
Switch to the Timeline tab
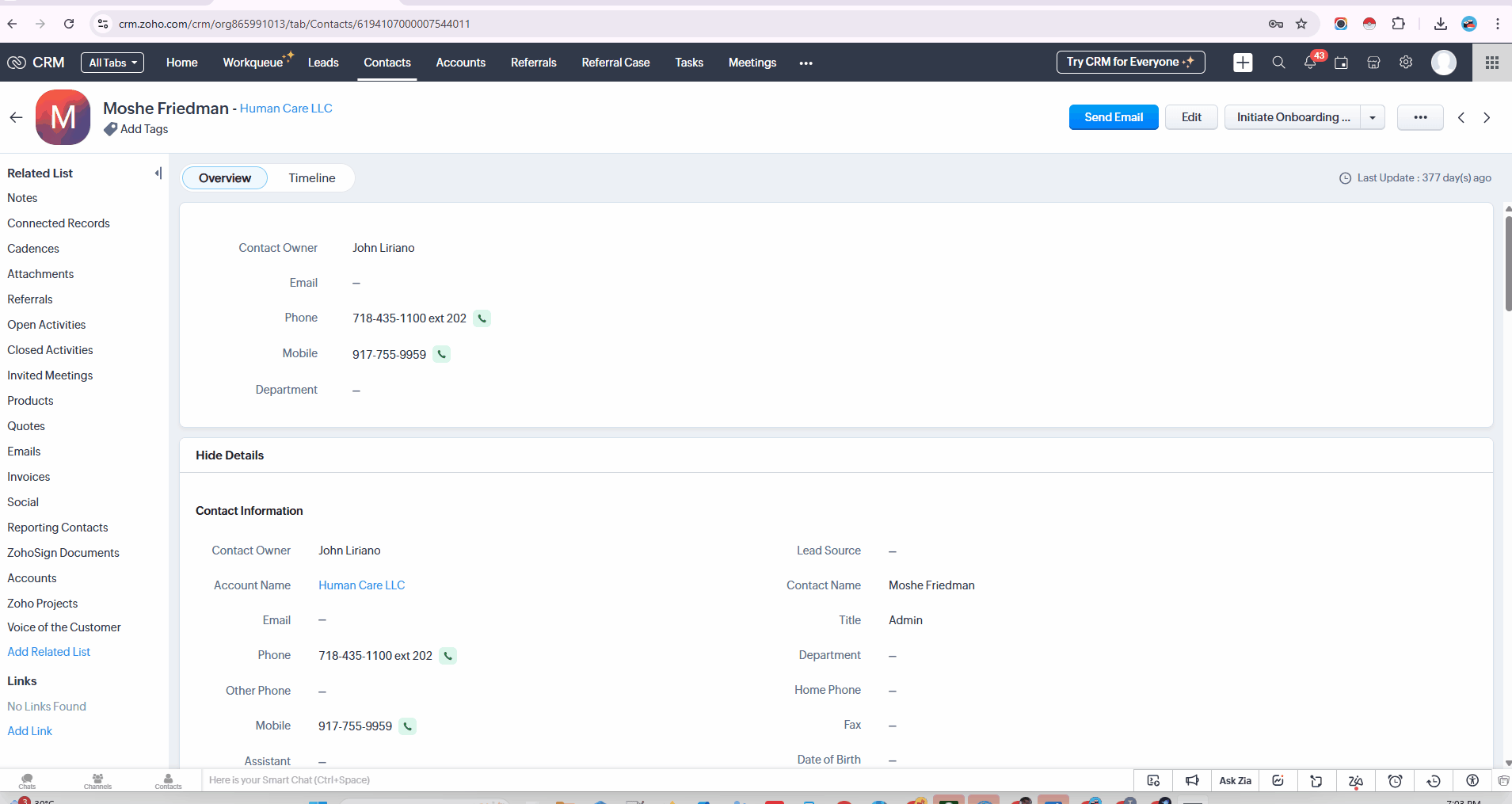(x=312, y=178)
